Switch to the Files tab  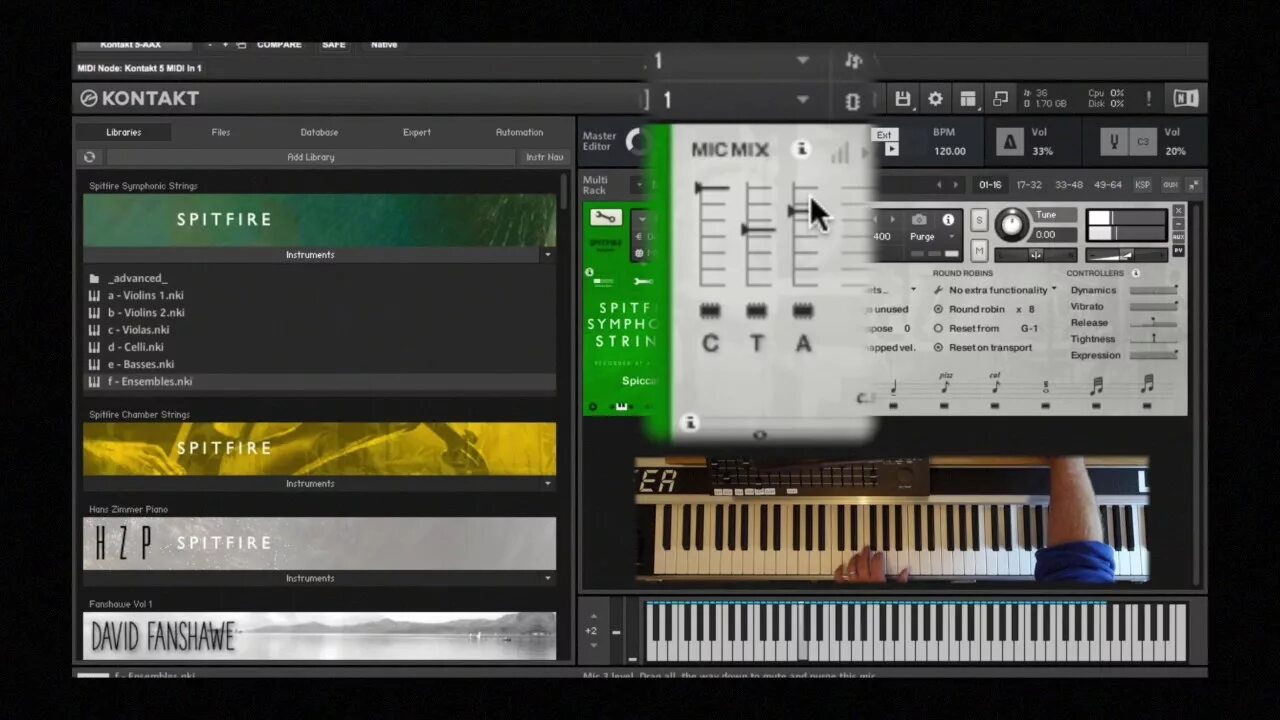(221, 132)
